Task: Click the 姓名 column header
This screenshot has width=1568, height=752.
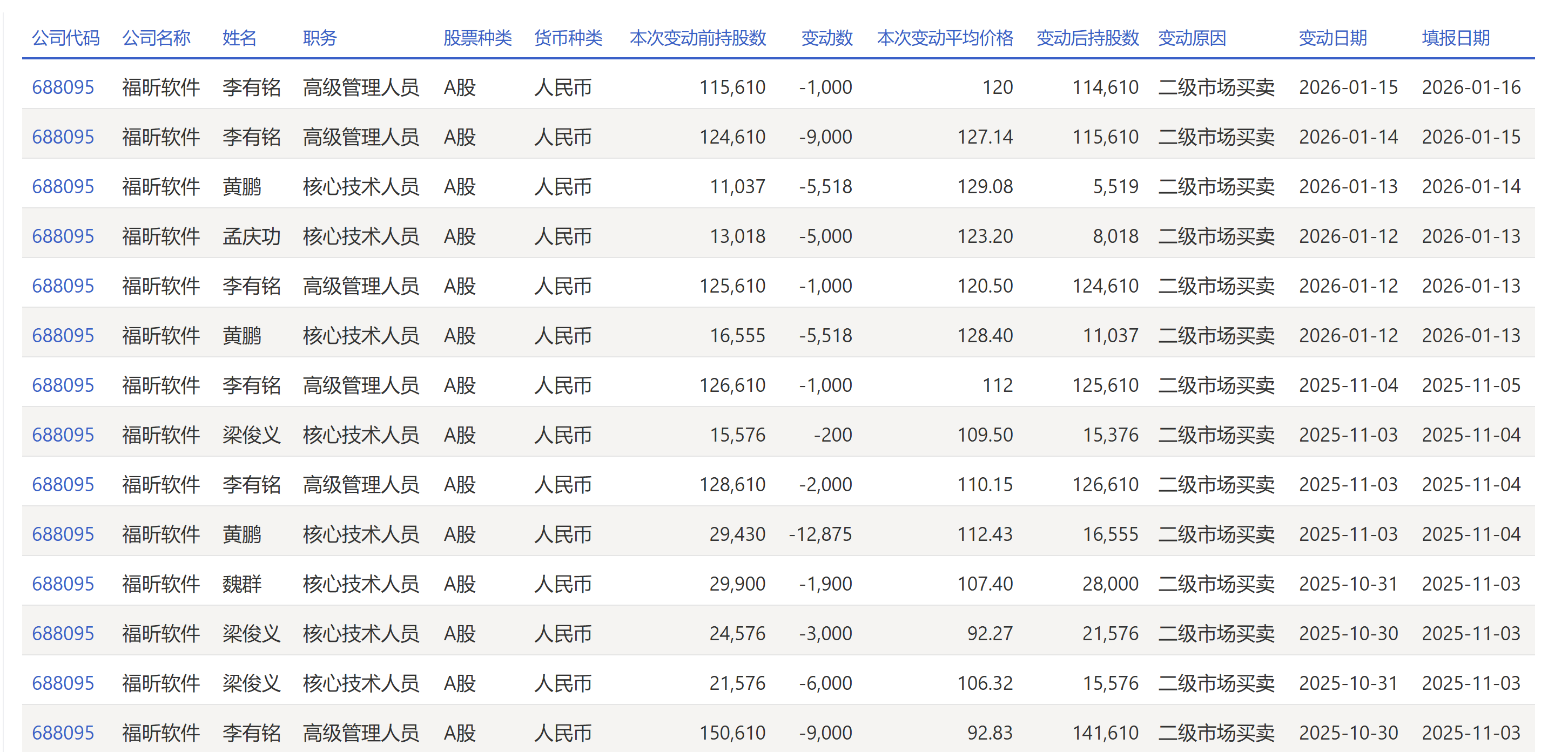Action: (x=239, y=38)
